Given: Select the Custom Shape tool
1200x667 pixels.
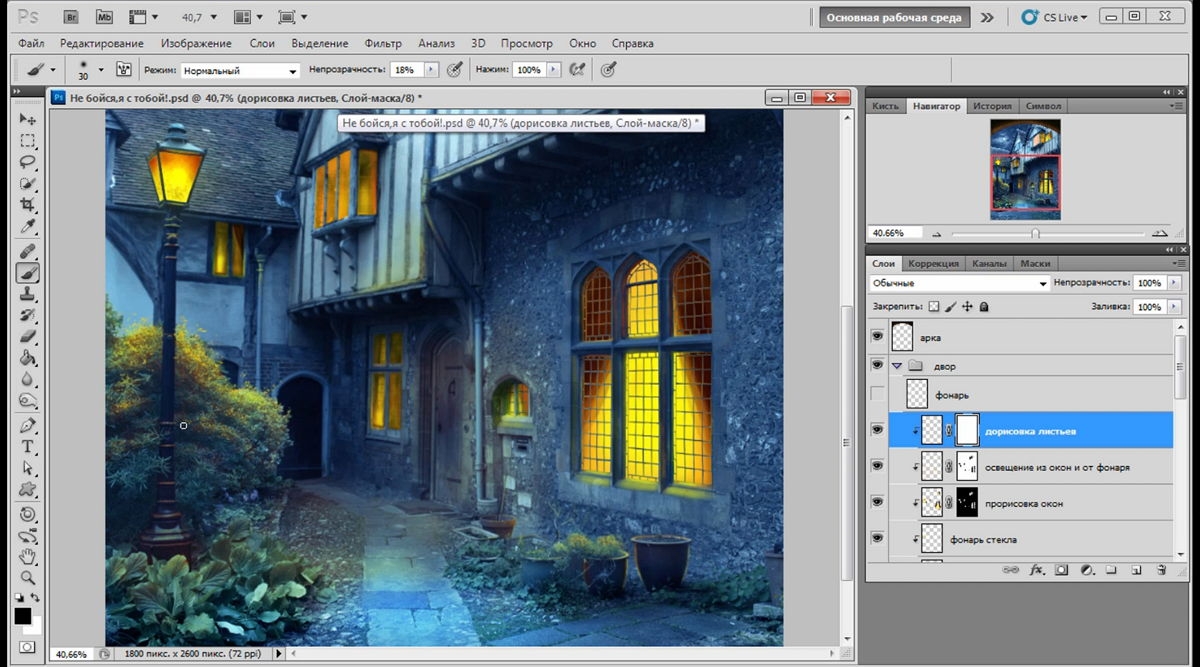Looking at the screenshot, I should pos(28,490).
